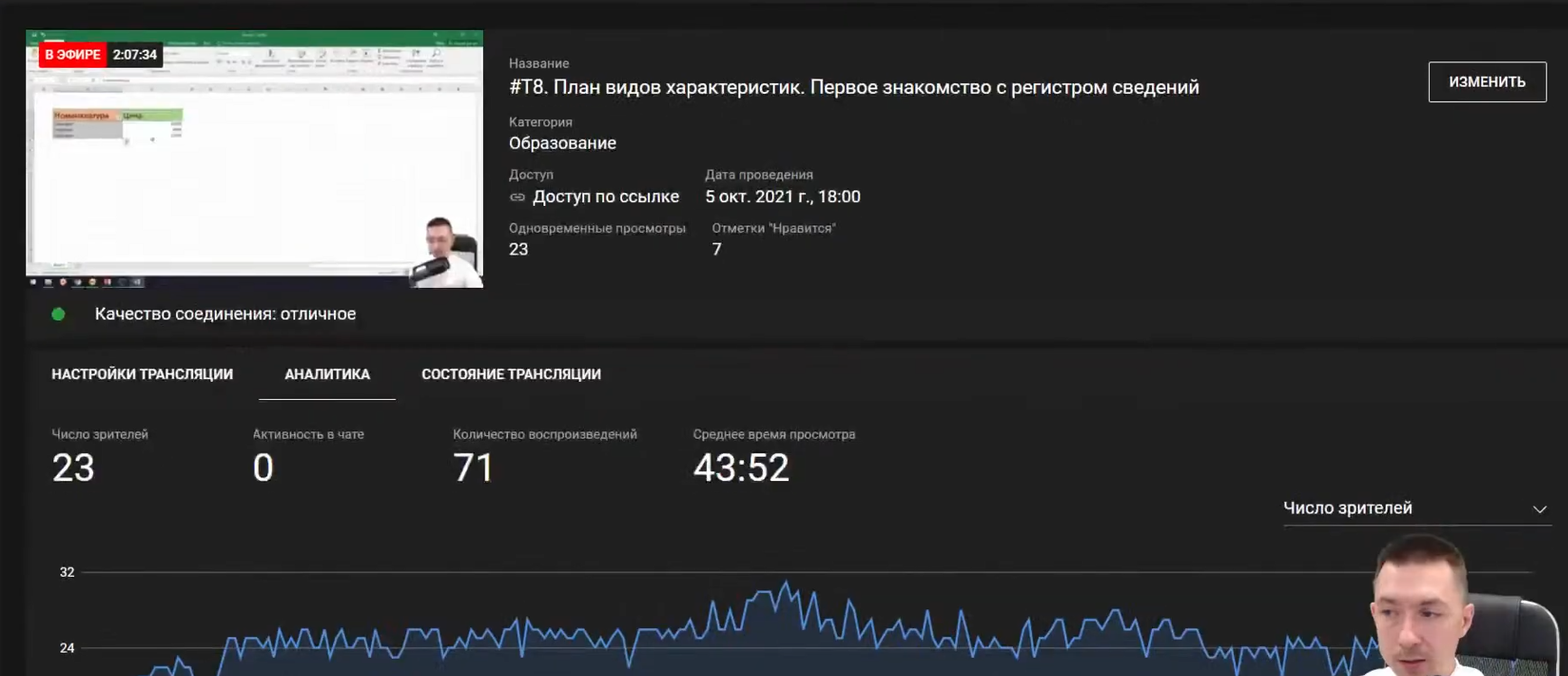Switch to the СОСТОЯНИЕ ТРАНСЛЯЦИИ tab
Image resolution: width=1568 pixels, height=676 pixels.
(x=511, y=374)
